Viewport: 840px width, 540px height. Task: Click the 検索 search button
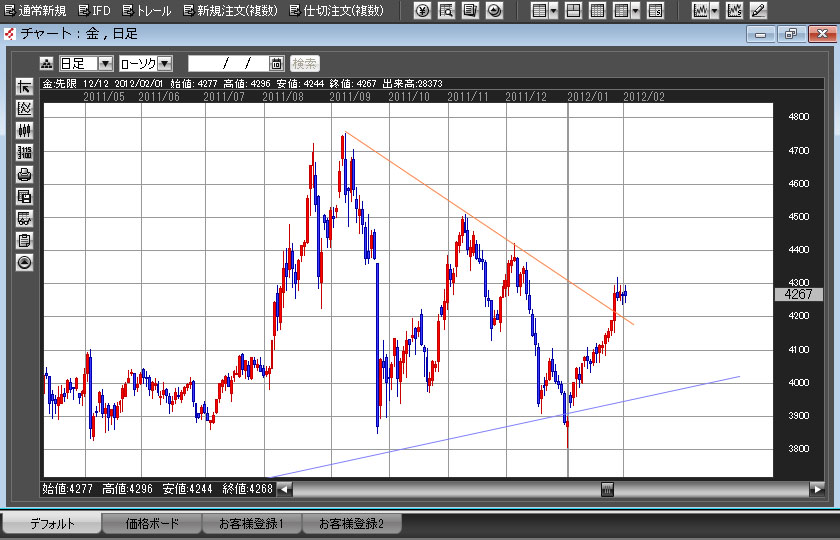[x=305, y=63]
